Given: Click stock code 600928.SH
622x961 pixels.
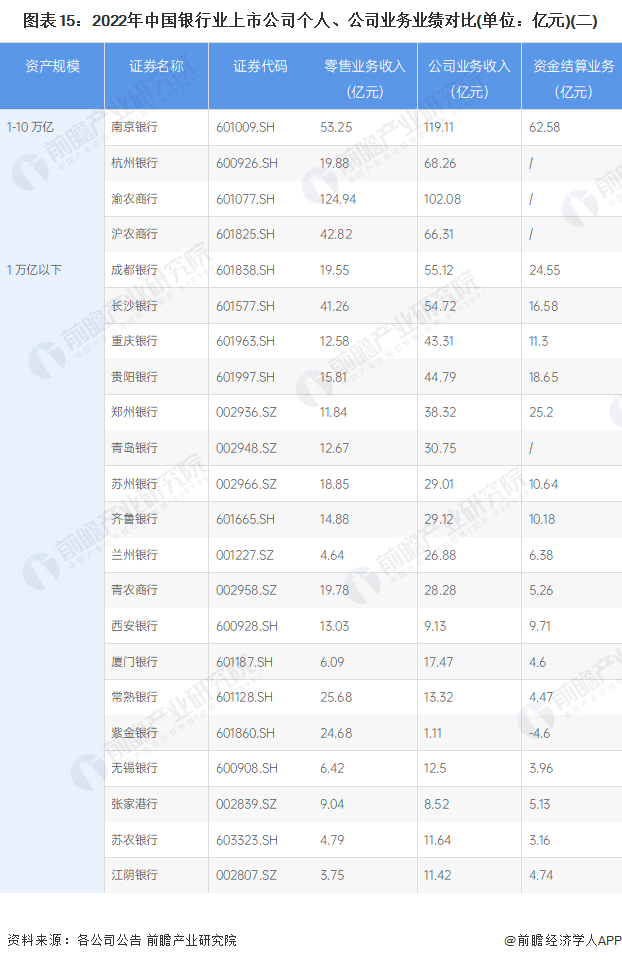Looking at the screenshot, I should point(246,626).
